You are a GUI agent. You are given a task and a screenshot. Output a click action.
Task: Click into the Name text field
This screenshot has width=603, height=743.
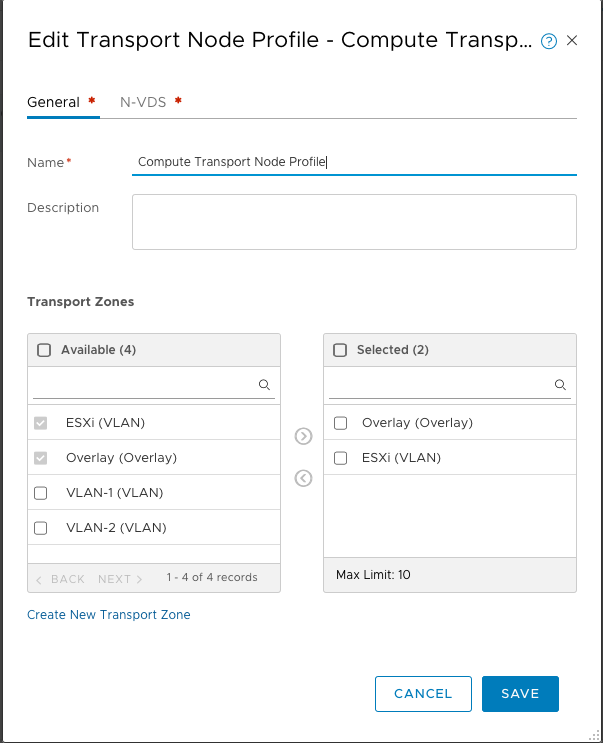354,161
